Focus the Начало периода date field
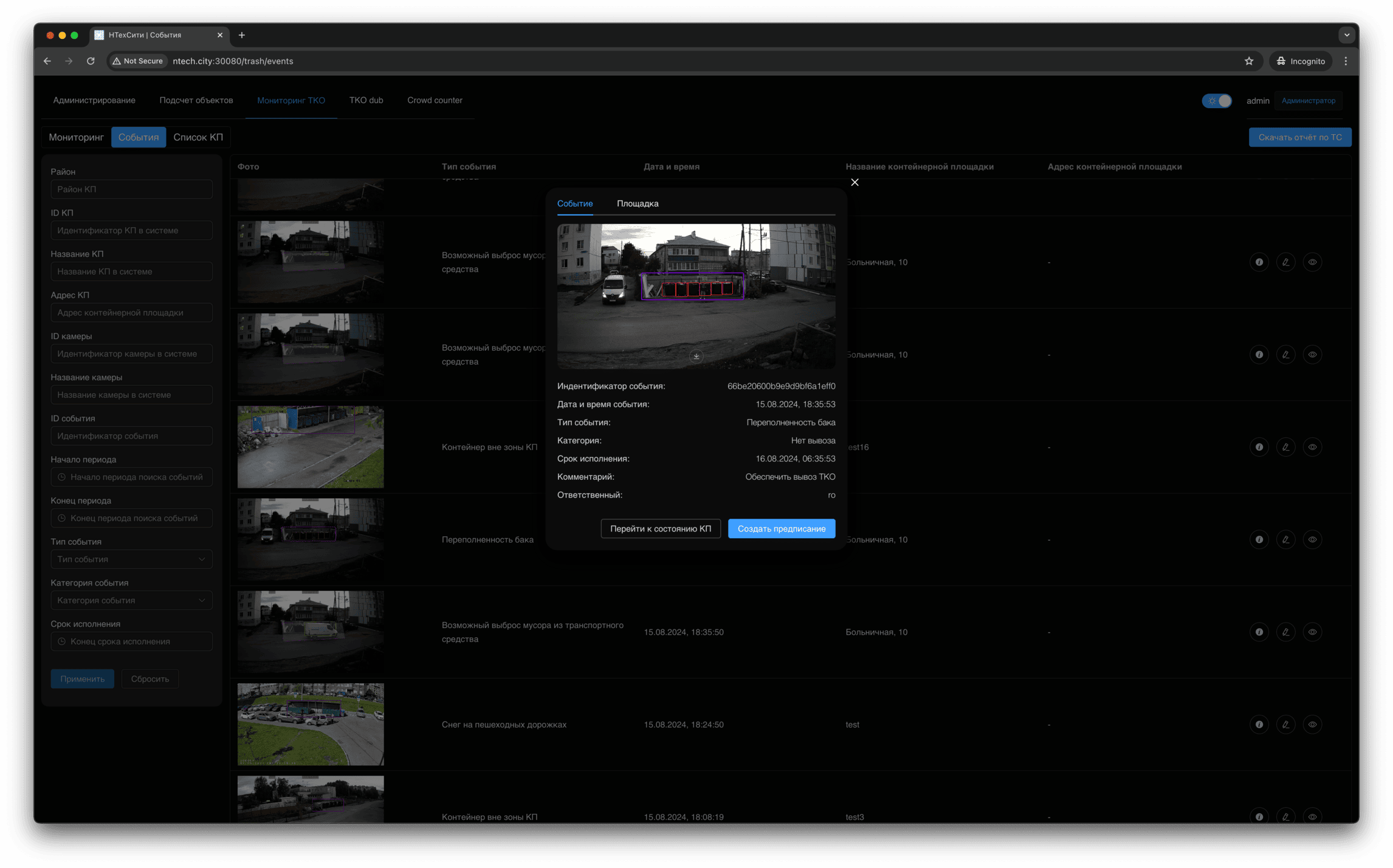The image size is (1393, 868). tap(131, 477)
